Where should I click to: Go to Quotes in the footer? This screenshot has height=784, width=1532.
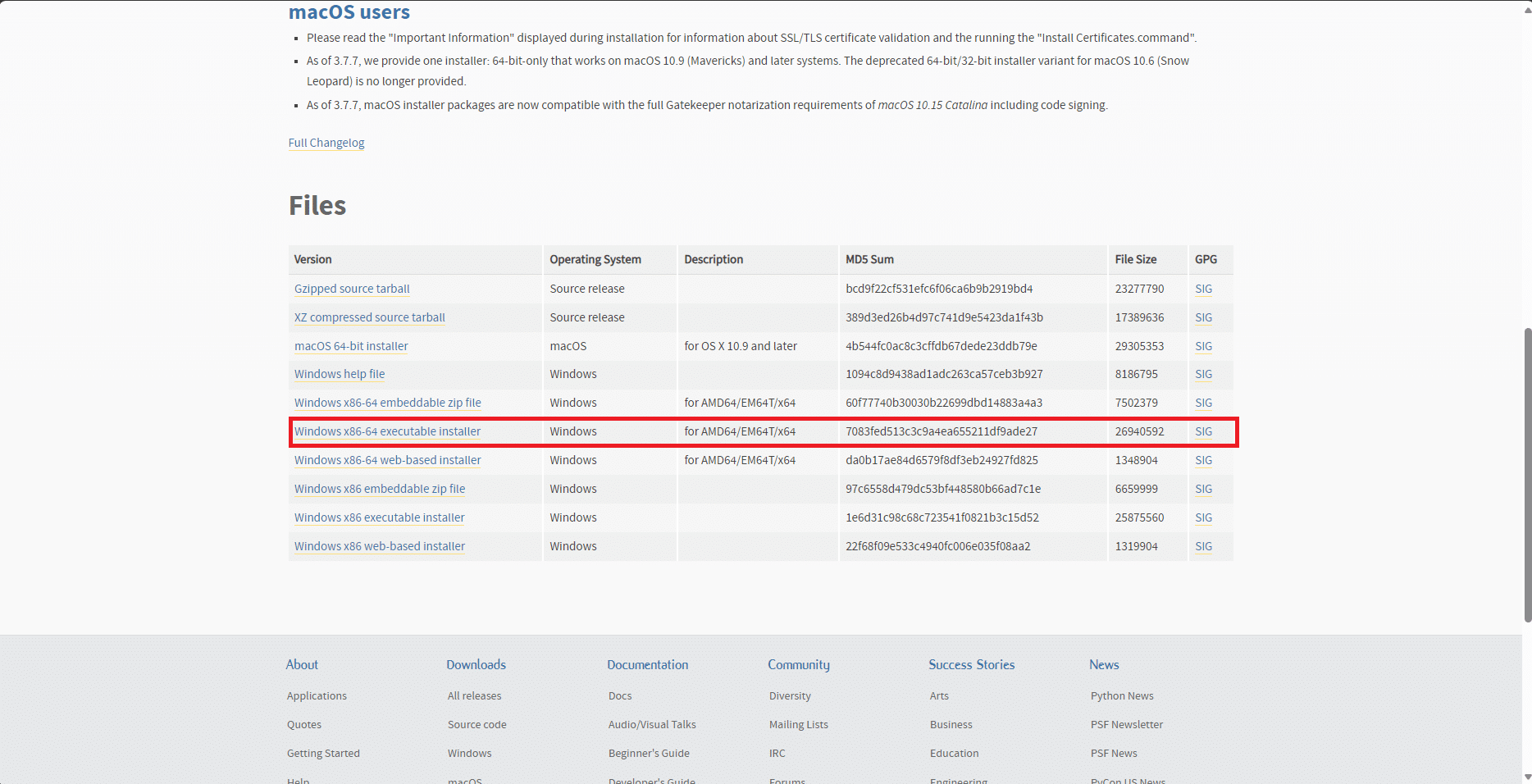click(304, 724)
